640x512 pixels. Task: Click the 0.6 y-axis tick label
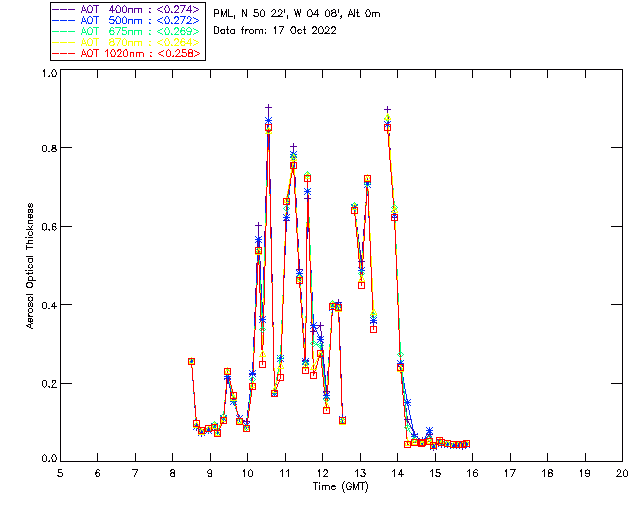tap(49, 227)
